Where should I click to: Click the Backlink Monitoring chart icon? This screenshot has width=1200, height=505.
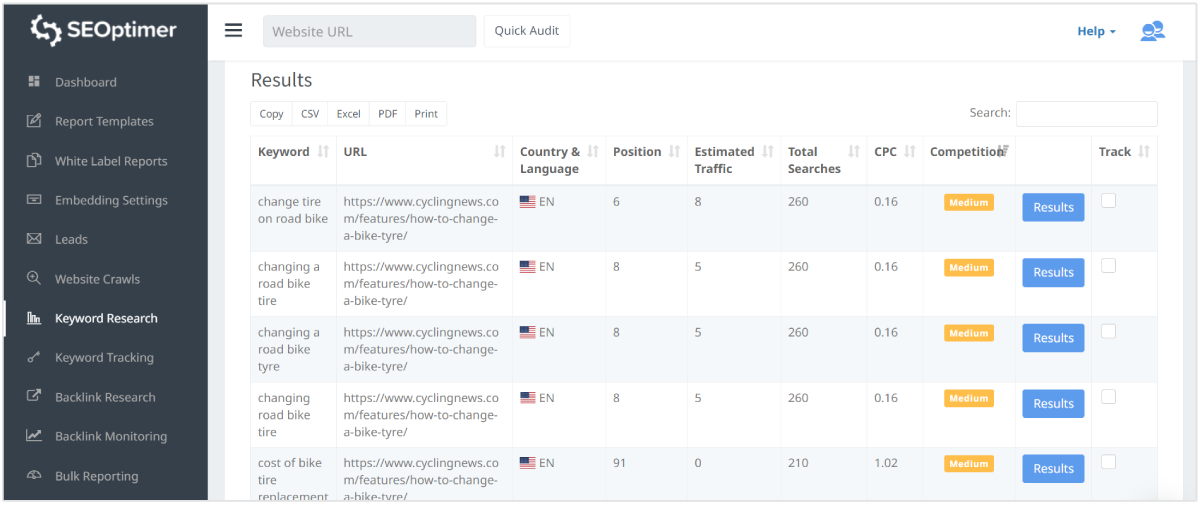(34, 436)
